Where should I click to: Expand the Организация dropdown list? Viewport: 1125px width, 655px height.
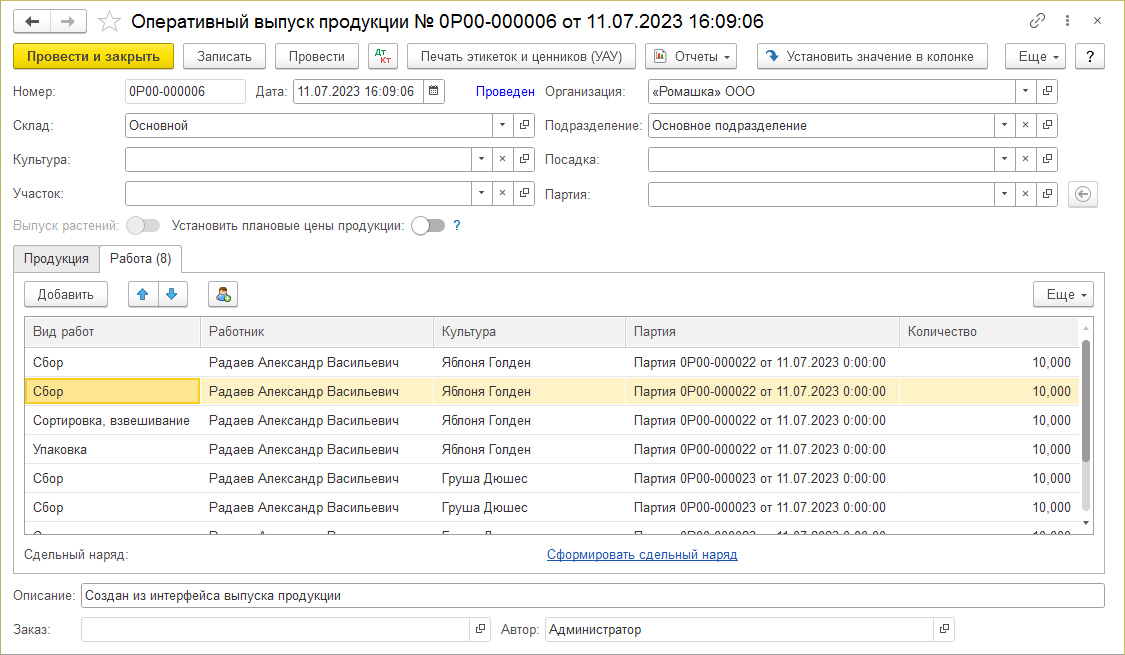click(x=1025, y=92)
